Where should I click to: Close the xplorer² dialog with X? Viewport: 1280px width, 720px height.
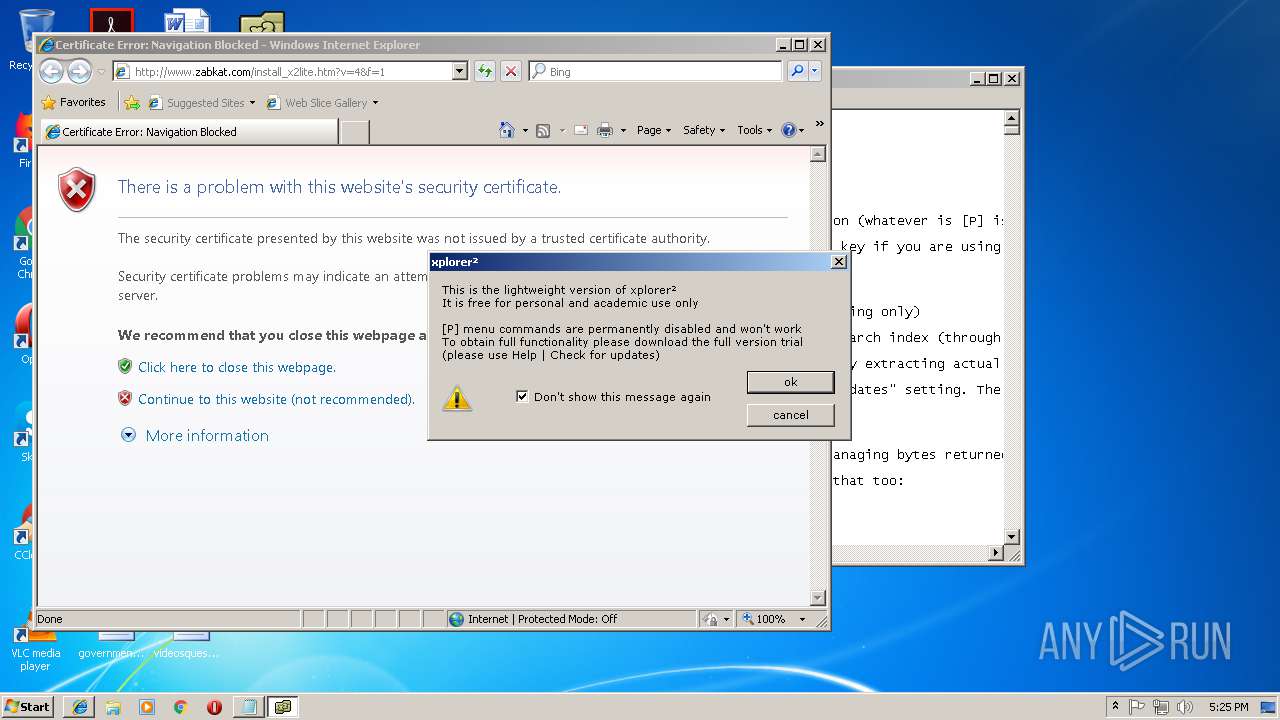coord(838,262)
